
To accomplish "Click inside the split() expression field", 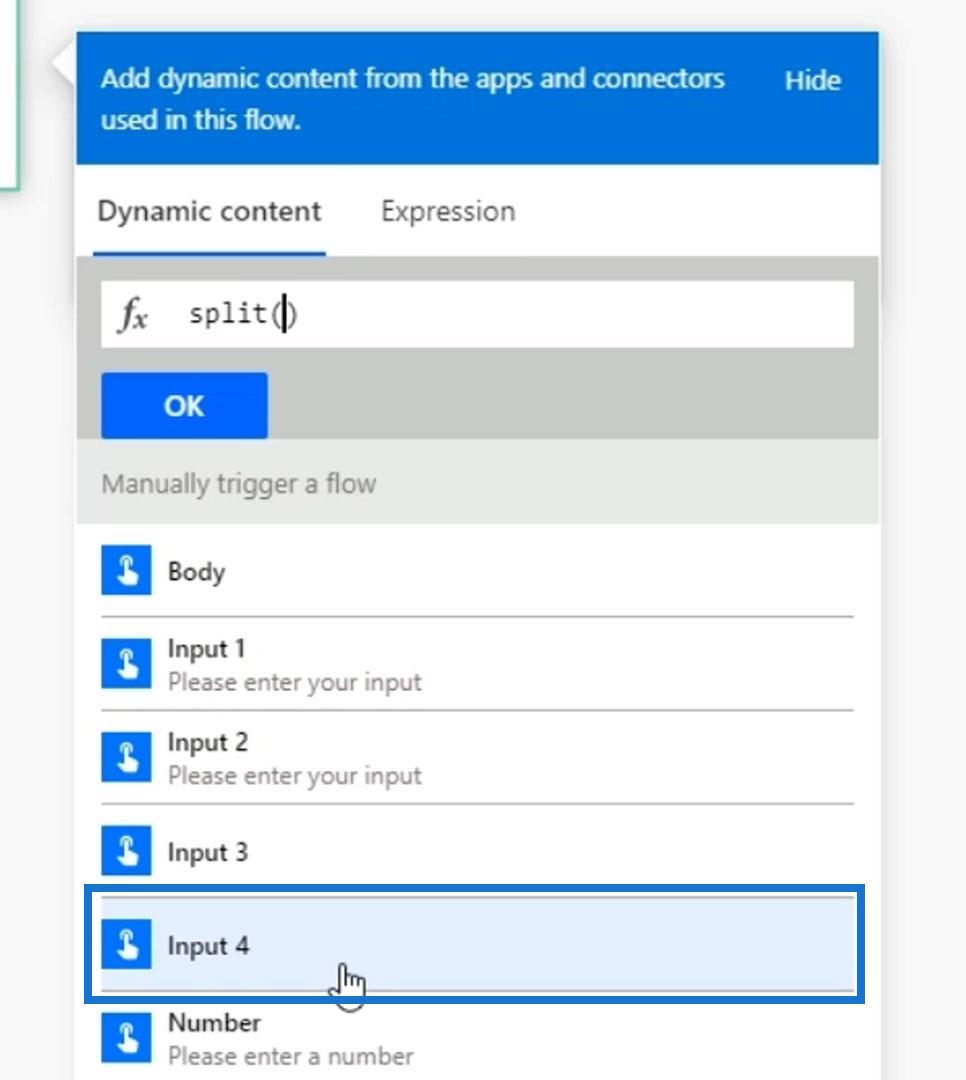I will [x=477, y=314].
